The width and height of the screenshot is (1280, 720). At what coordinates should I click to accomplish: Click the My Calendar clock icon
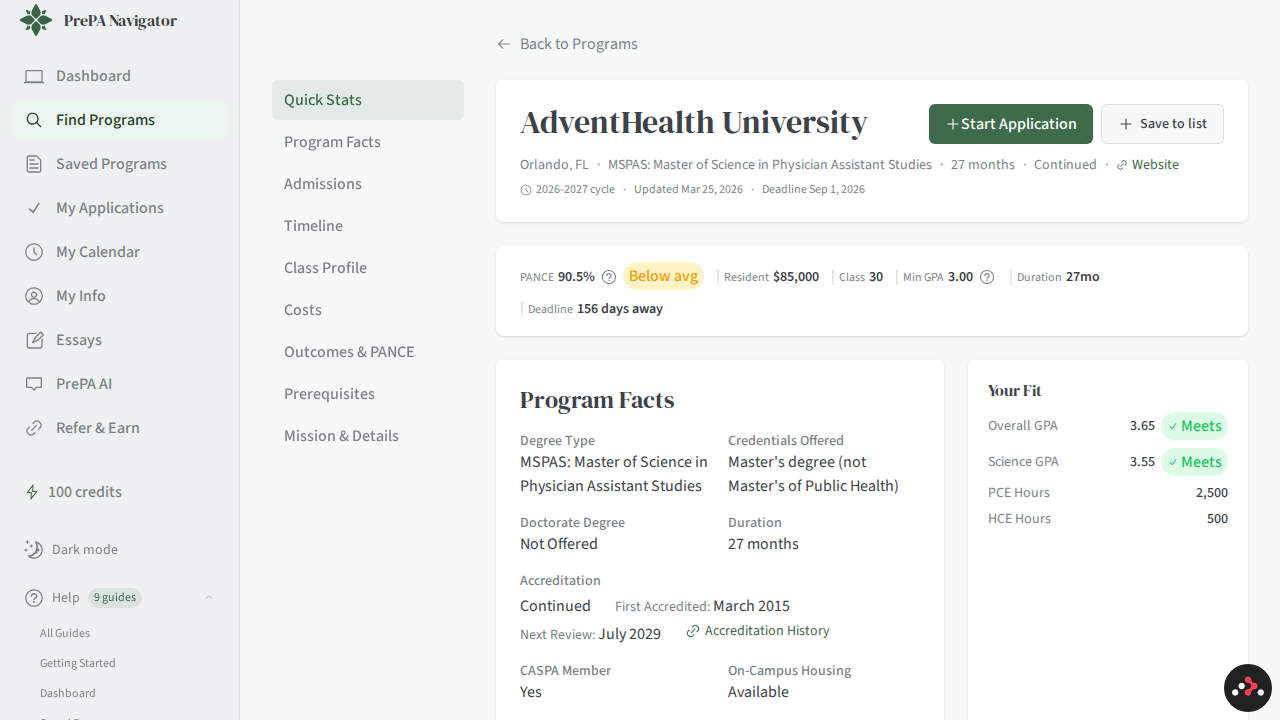click(x=34, y=252)
